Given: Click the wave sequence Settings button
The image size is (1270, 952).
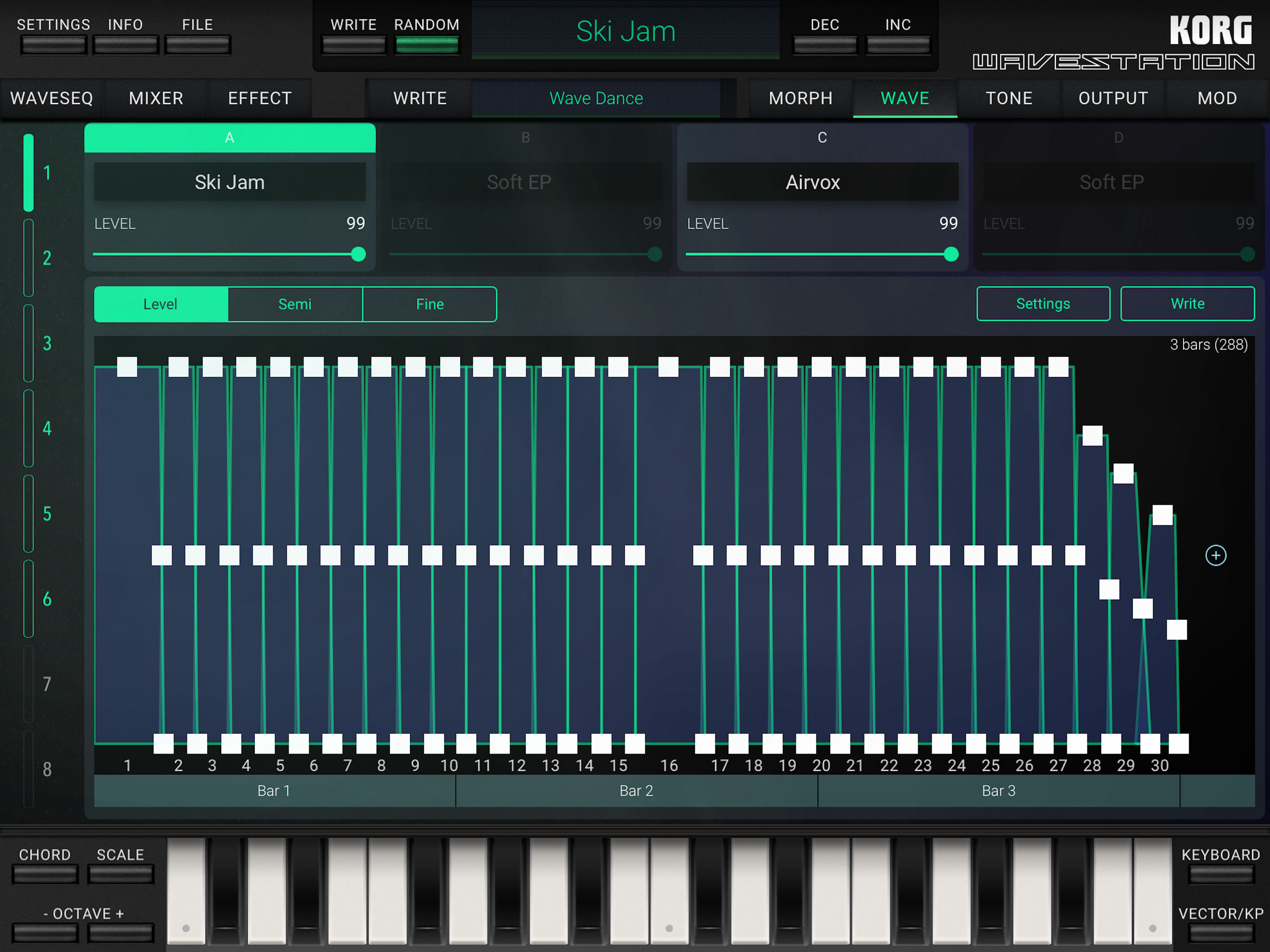Looking at the screenshot, I should point(1043,304).
